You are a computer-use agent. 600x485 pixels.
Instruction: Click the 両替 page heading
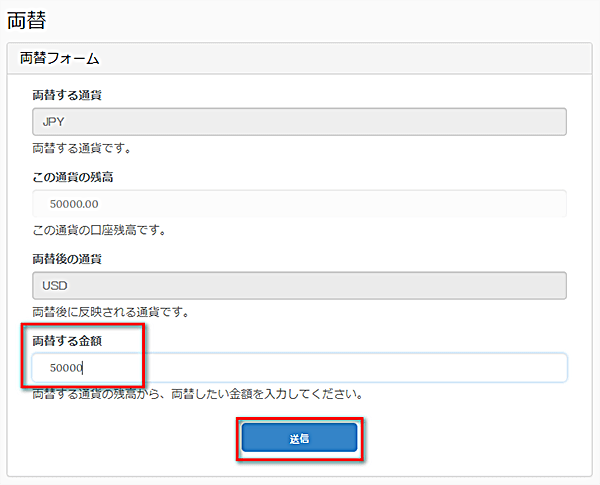[27, 20]
